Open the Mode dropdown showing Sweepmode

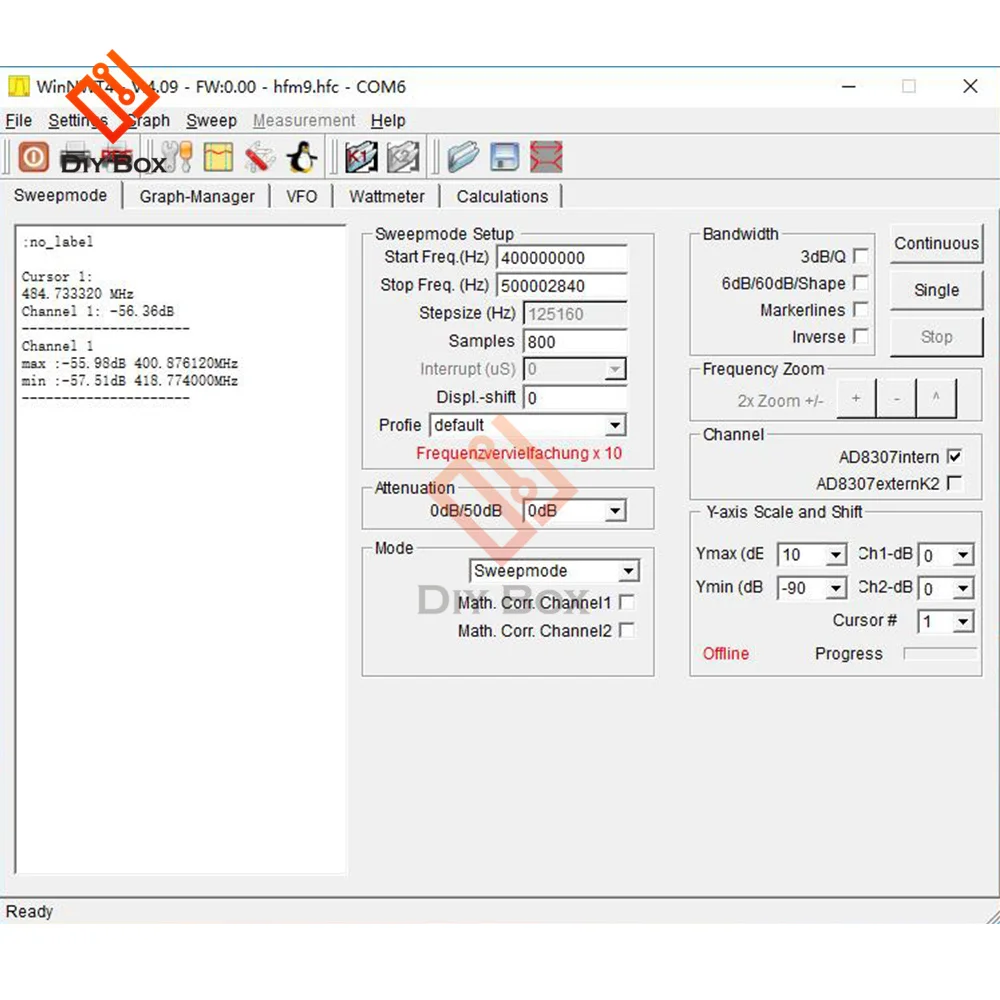(x=554, y=571)
